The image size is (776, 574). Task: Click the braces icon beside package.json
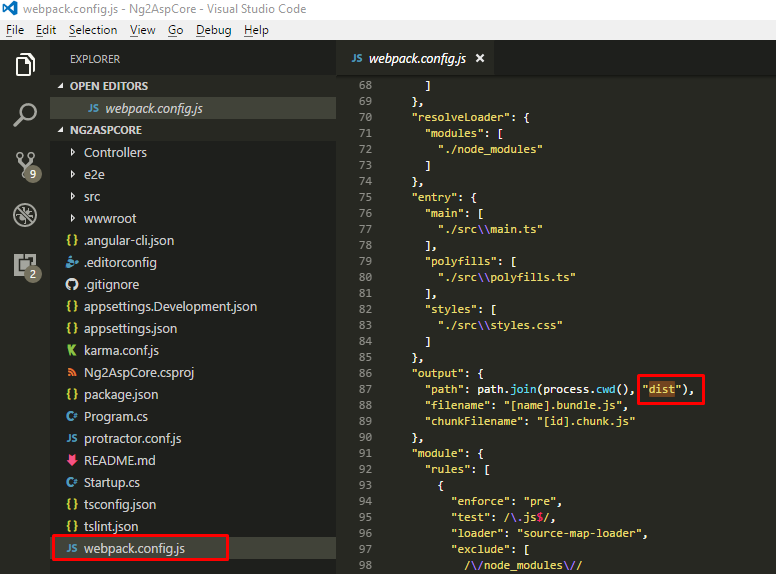coord(72,394)
